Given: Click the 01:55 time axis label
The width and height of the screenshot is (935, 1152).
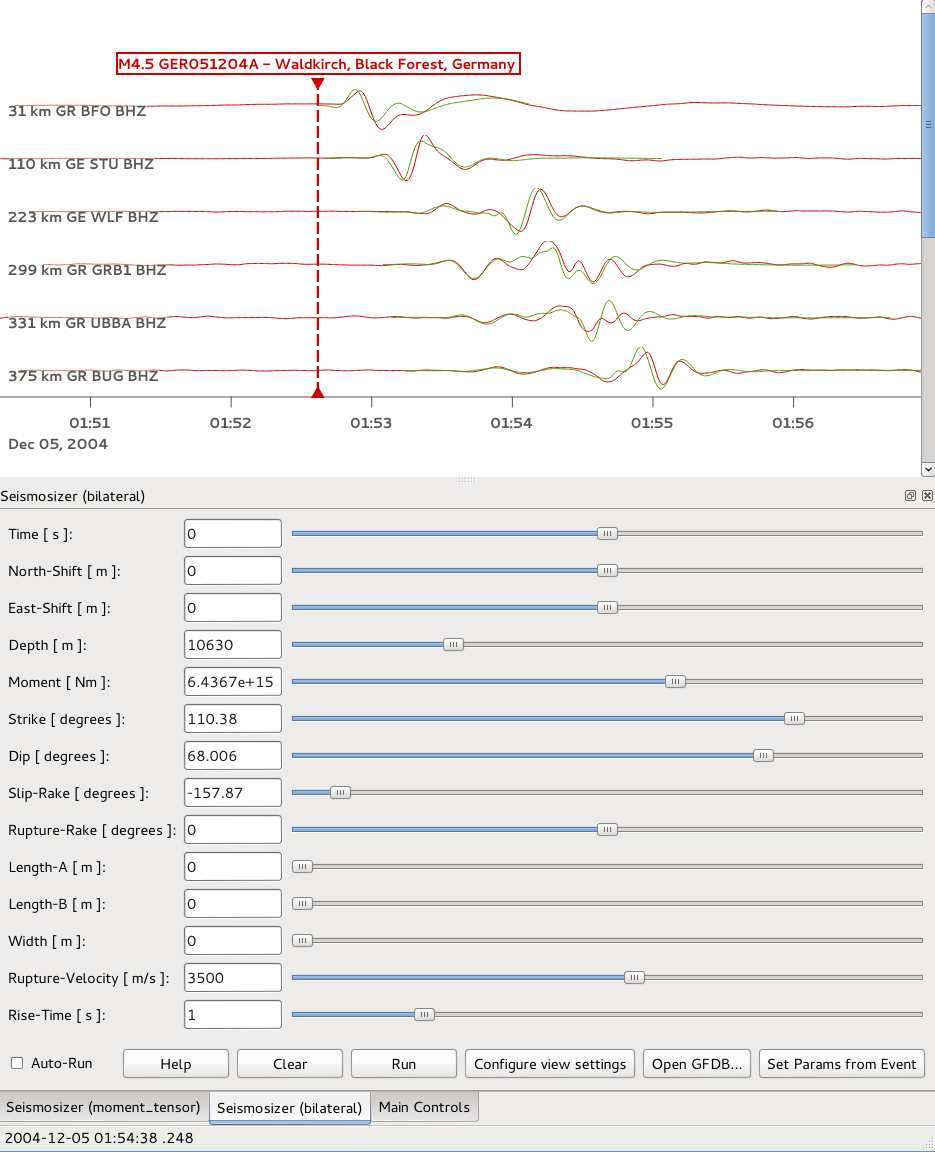Looking at the screenshot, I should 652,423.
